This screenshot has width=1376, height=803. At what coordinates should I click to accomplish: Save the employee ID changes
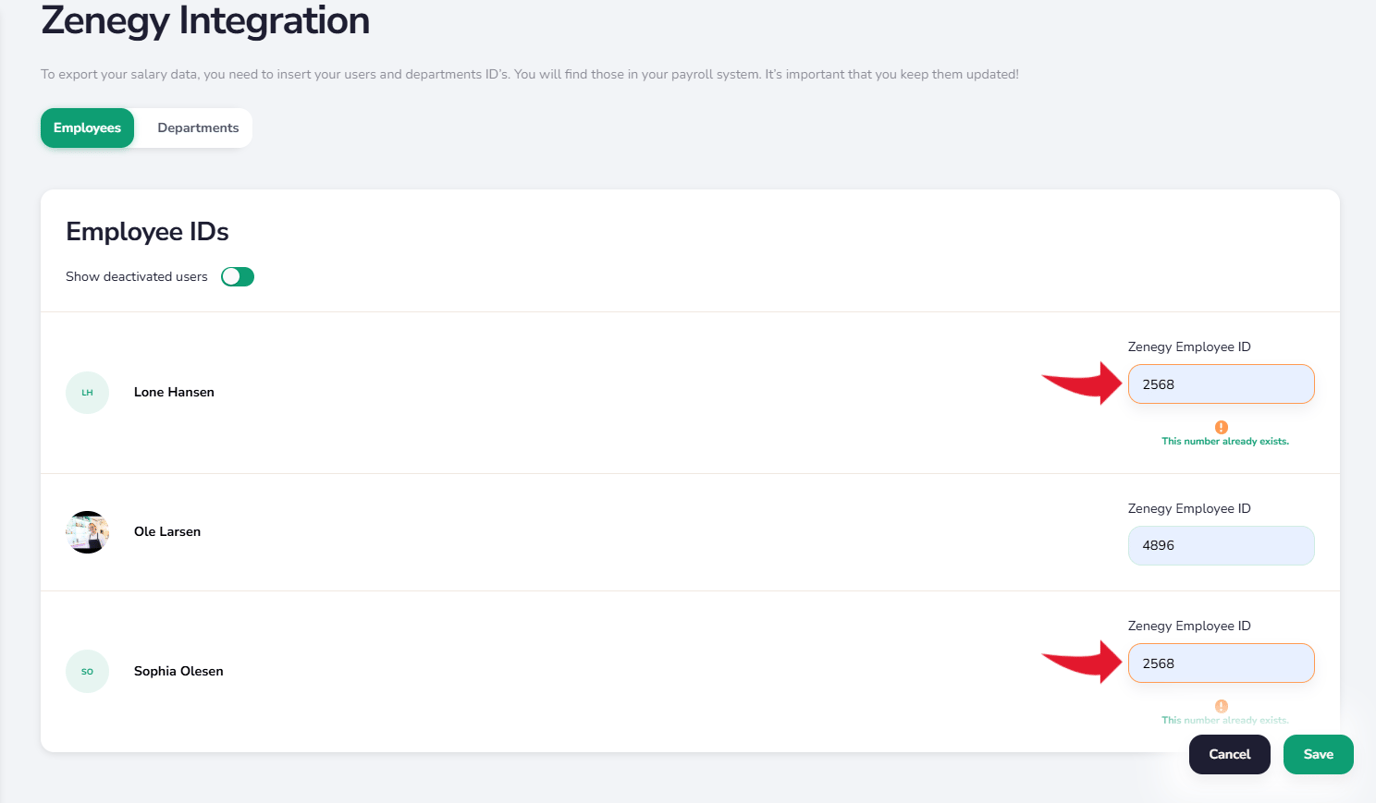(1318, 755)
